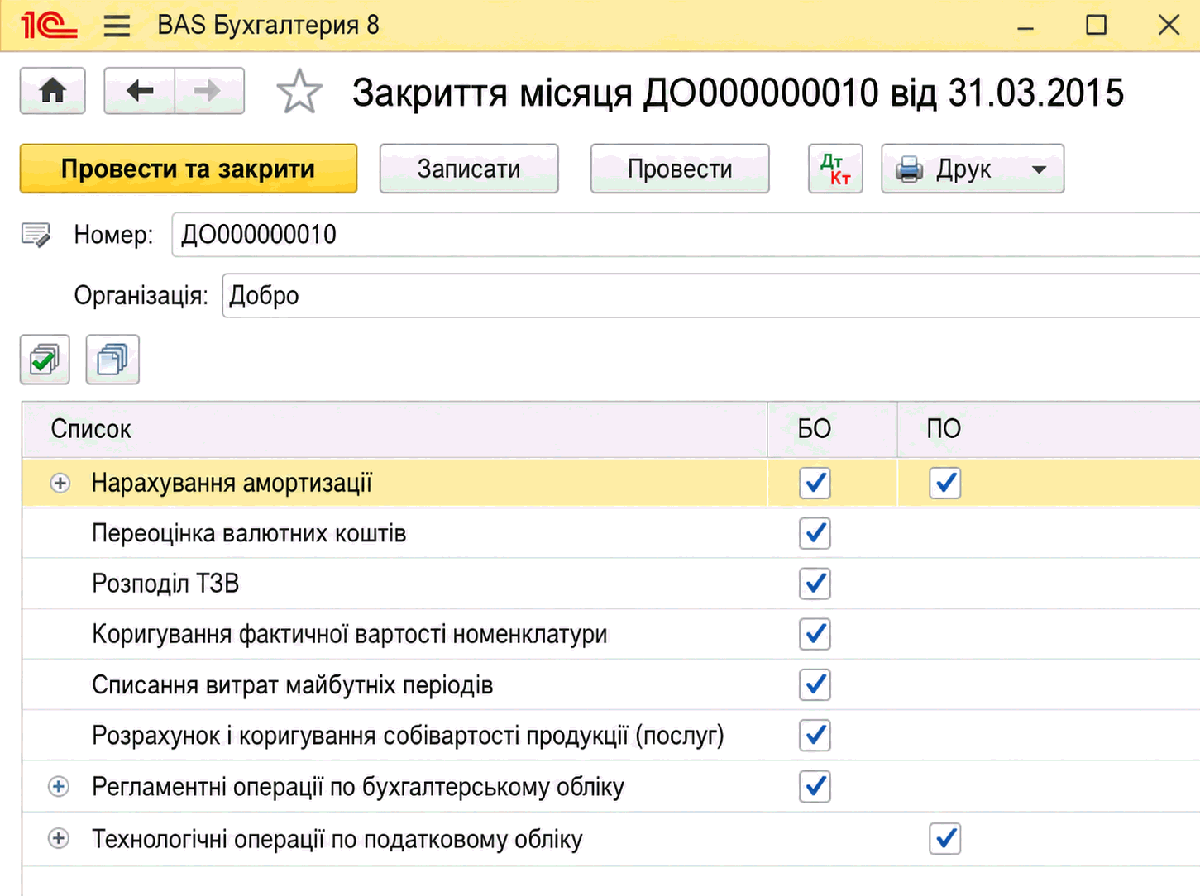Click the Організація field with Добро
Screen dimensions: 1200x896
click(x=711, y=296)
